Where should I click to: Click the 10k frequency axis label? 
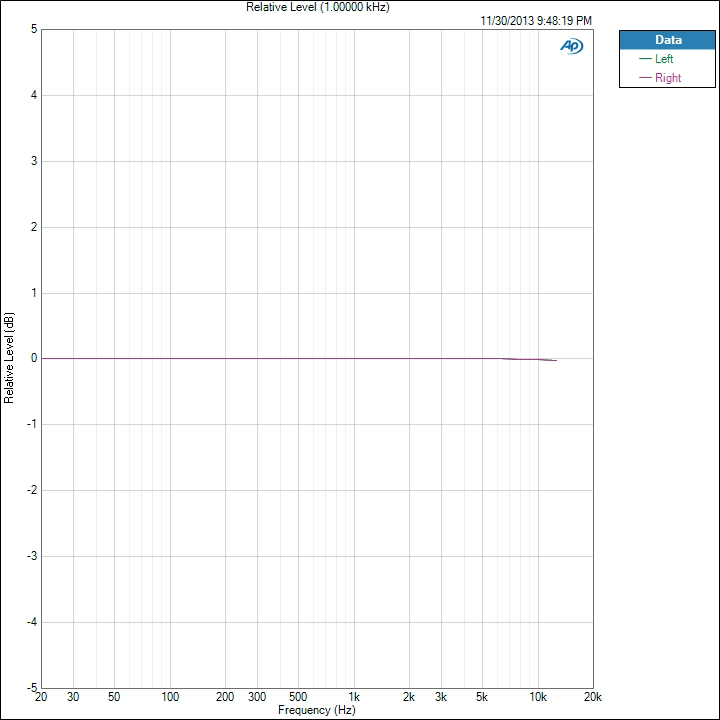(537, 697)
